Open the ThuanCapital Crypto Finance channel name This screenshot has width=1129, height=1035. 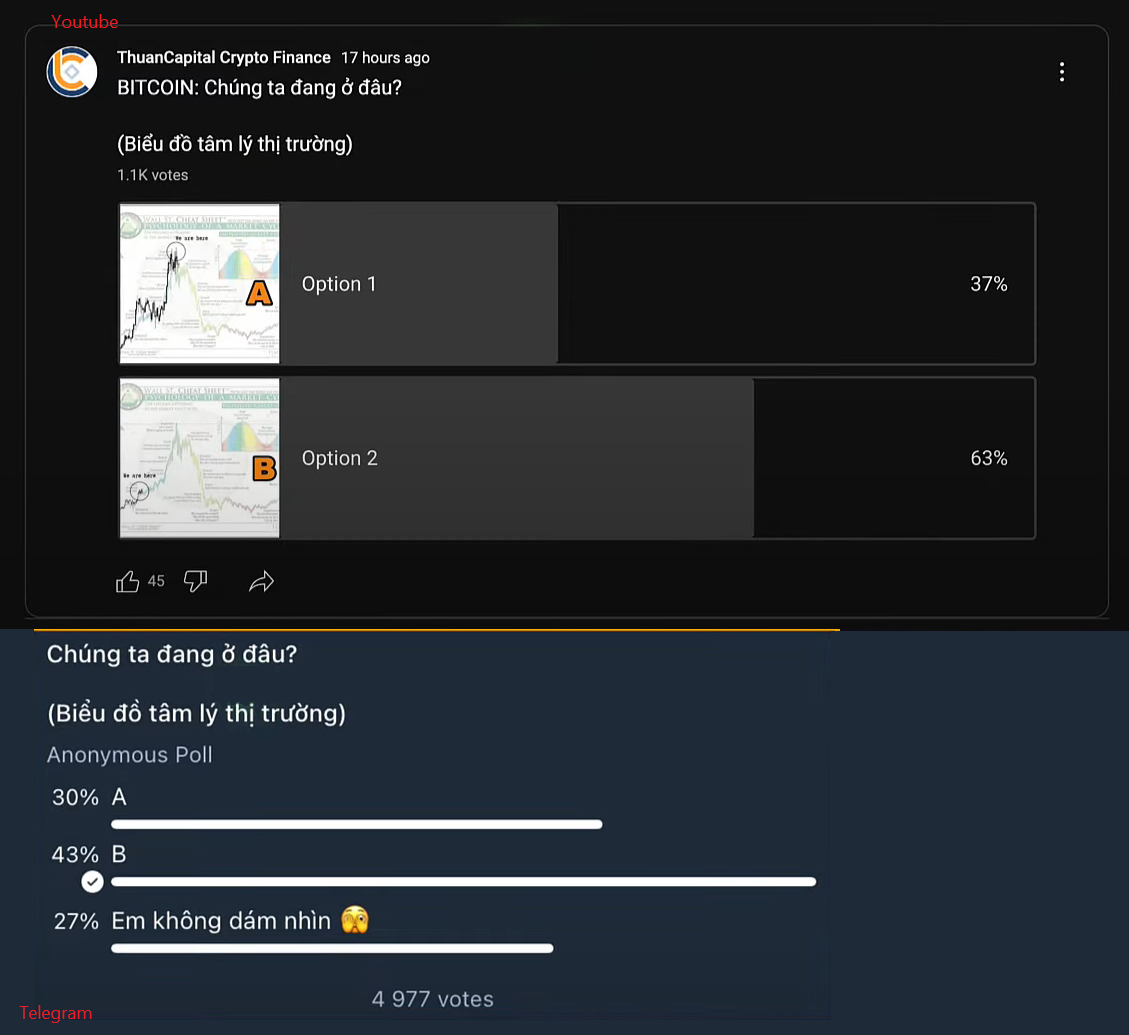click(224, 58)
